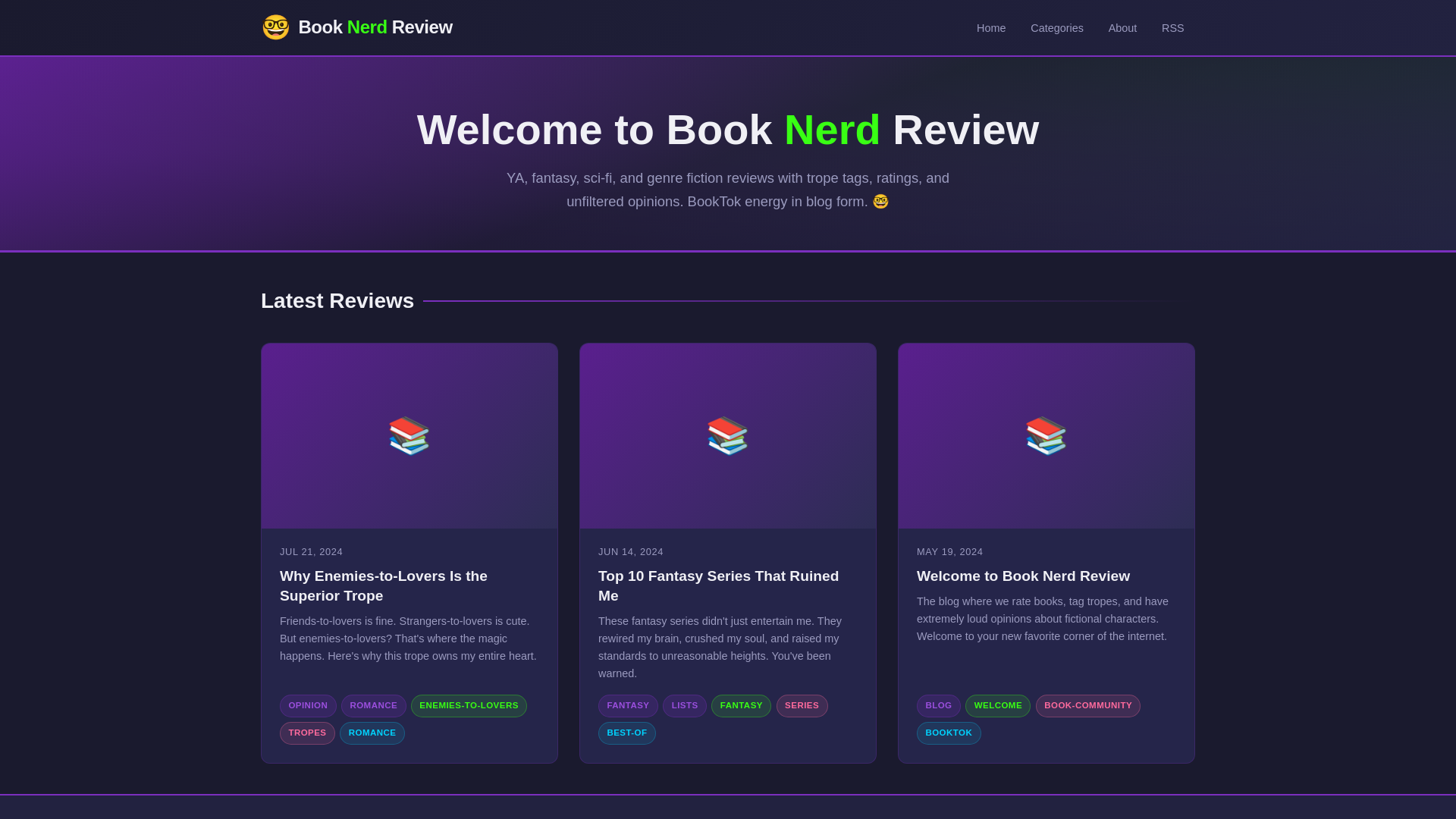Click the hero tagline about YA, fantasy, sci-fi

[x=728, y=190]
